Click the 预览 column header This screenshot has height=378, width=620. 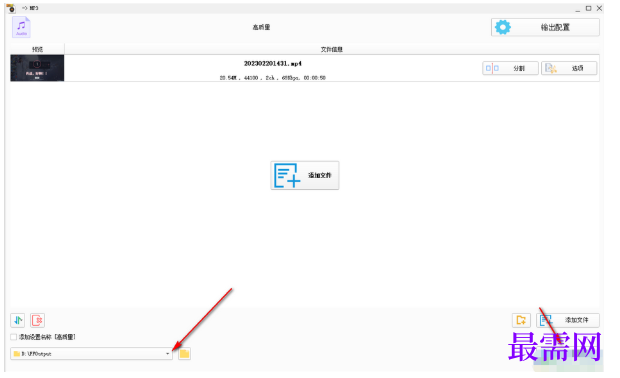point(37,49)
